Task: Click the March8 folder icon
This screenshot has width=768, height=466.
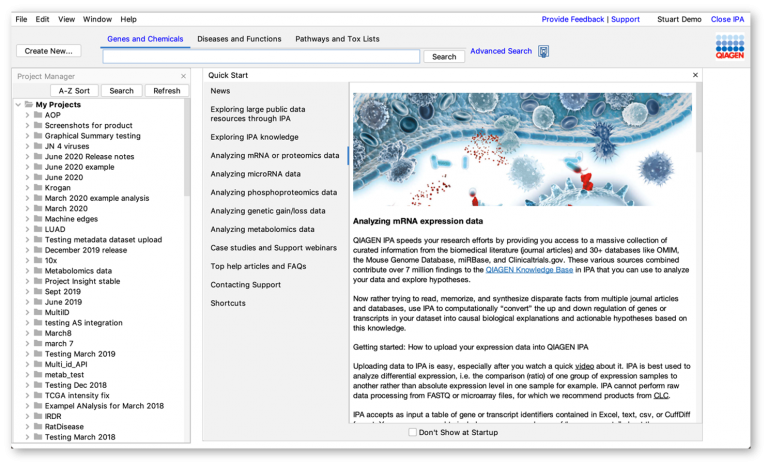Action: point(38,333)
